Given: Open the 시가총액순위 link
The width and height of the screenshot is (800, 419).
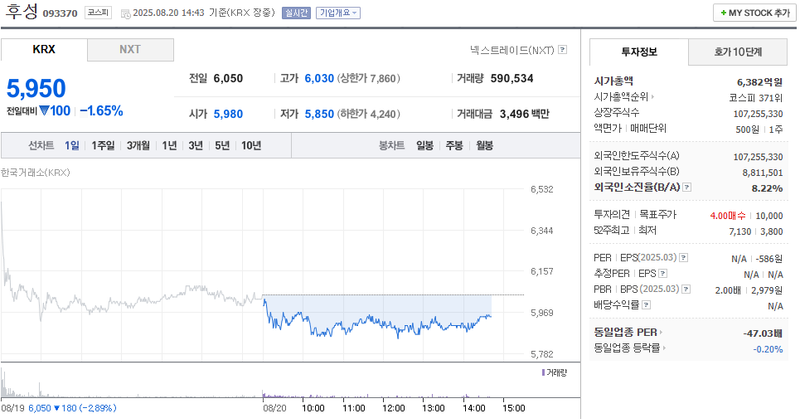Looking at the screenshot, I should [623, 96].
